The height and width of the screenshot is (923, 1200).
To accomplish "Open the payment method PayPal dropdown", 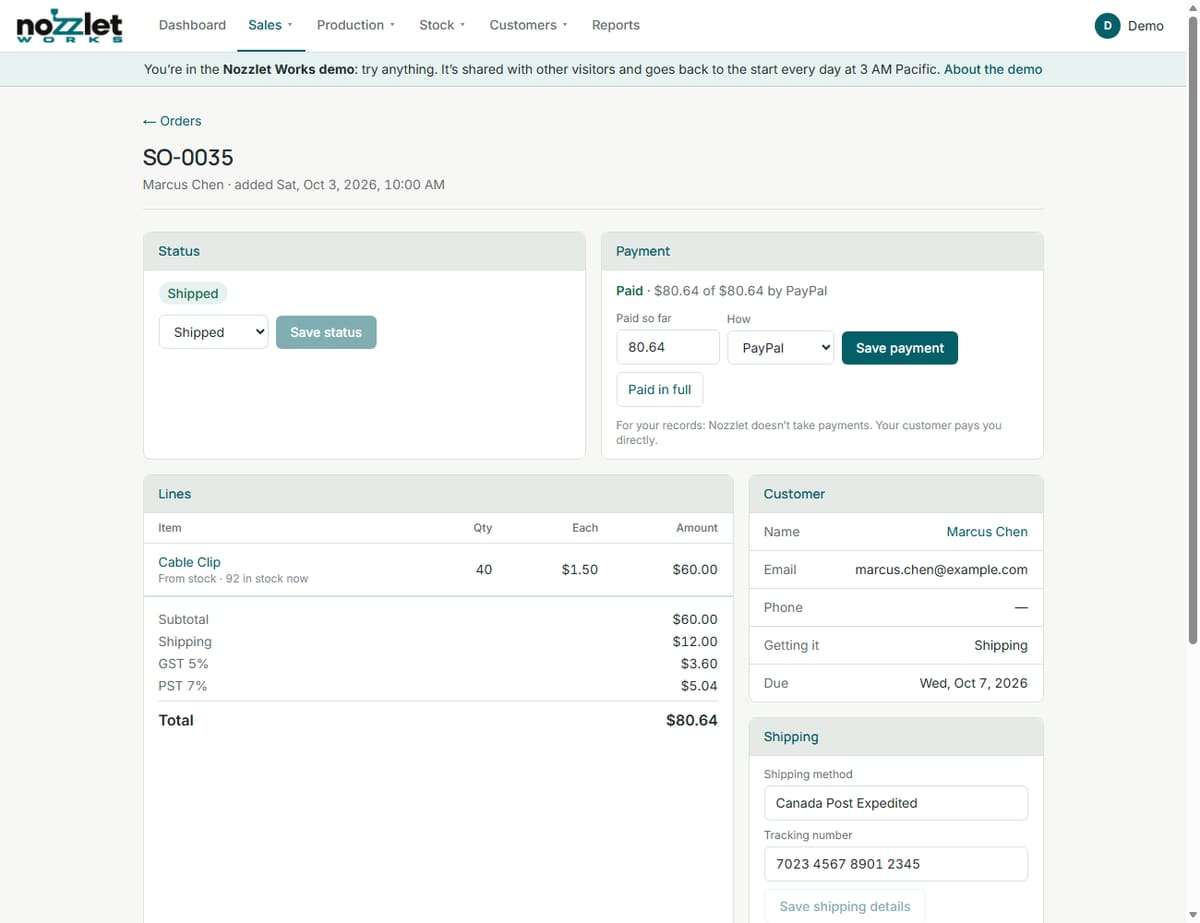I will tap(781, 347).
